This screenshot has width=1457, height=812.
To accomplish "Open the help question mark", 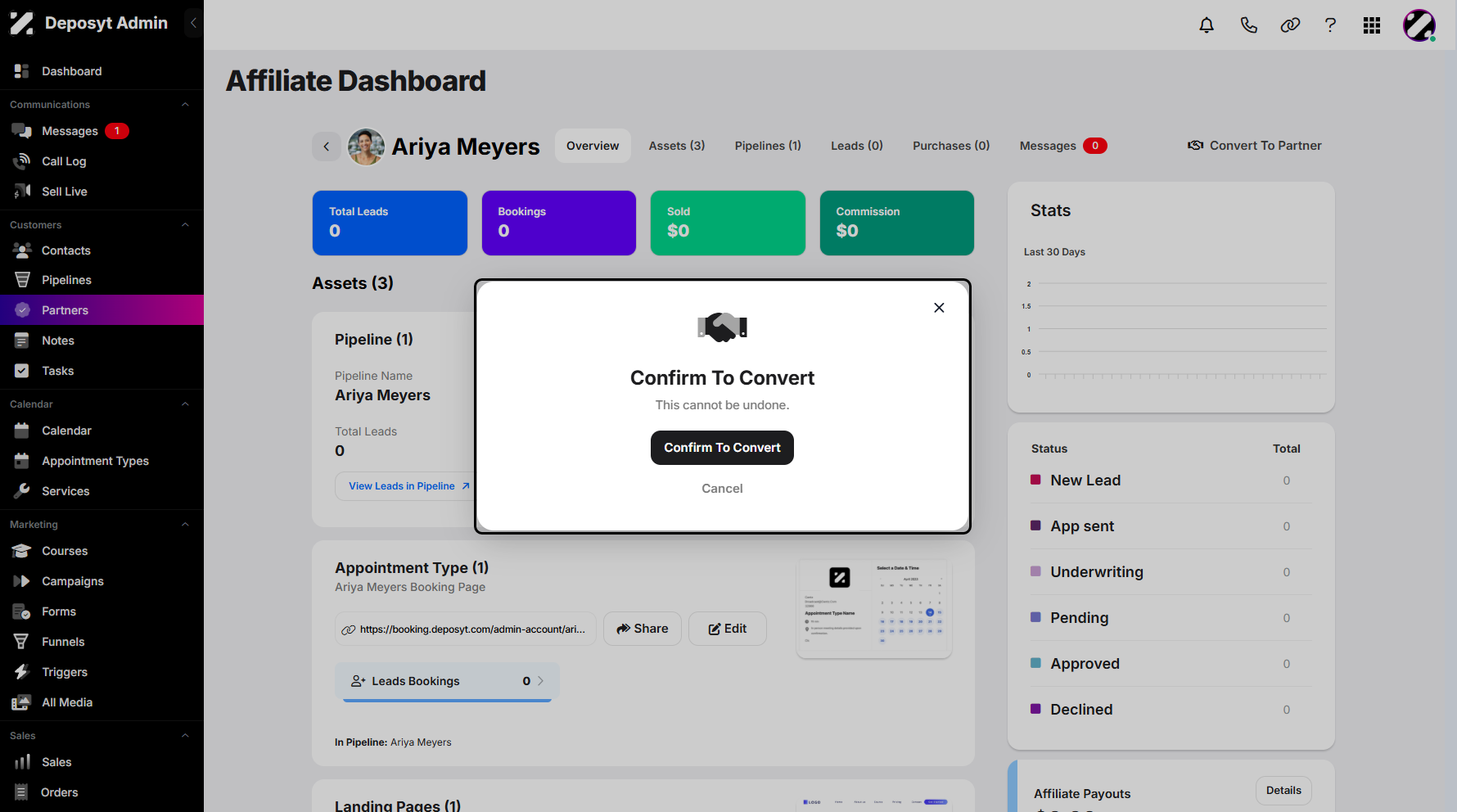I will pyautogui.click(x=1331, y=25).
